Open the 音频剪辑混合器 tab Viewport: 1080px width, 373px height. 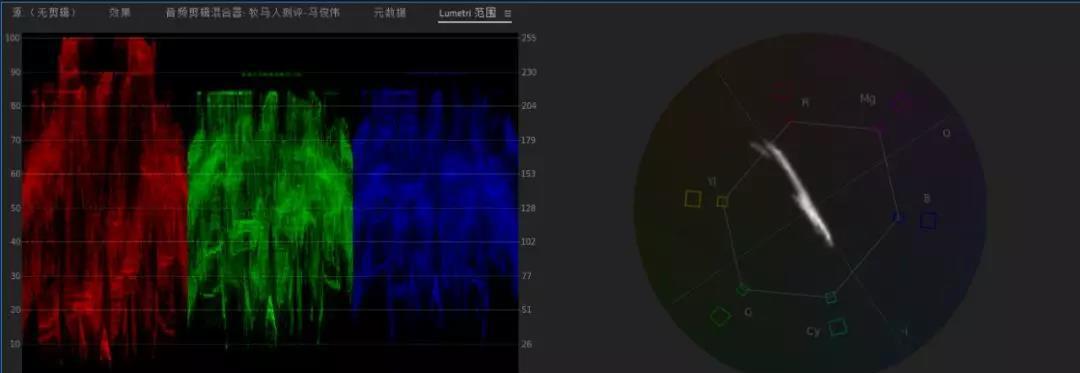point(253,13)
